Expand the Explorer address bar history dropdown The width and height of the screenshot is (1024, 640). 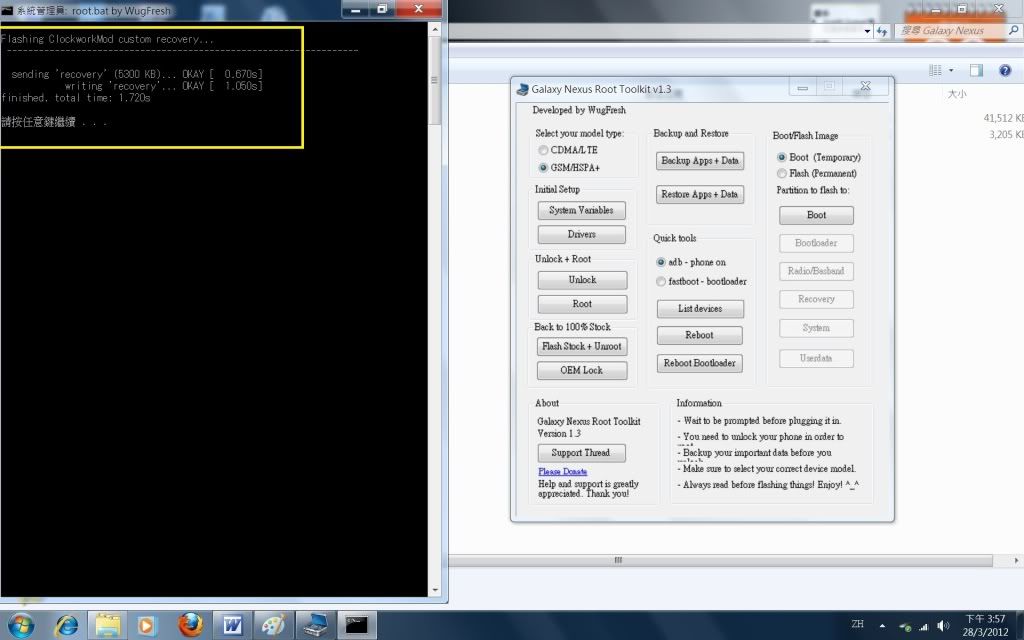pyautogui.click(x=867, y=31)
